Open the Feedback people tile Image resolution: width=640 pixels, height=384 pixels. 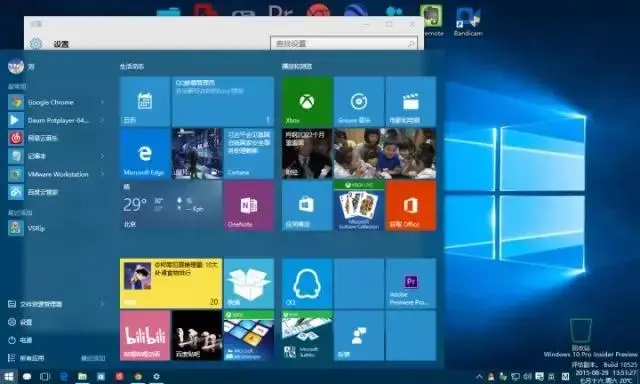tap(359, 335)
